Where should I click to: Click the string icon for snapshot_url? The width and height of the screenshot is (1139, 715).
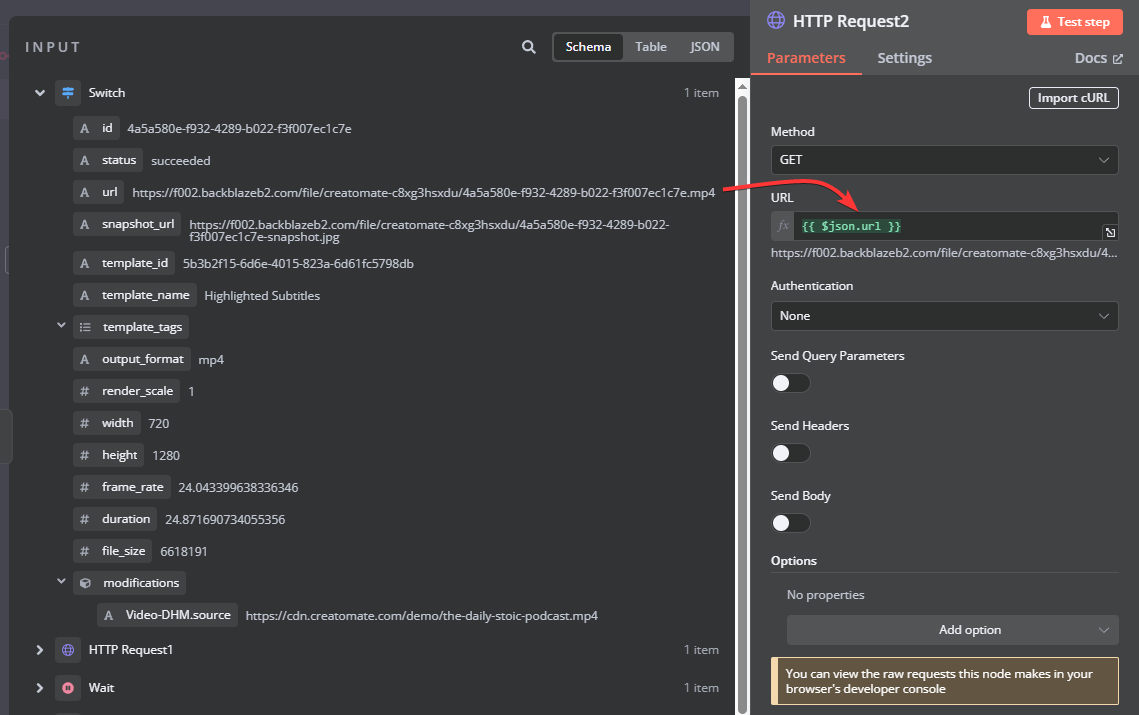(x=85, y=225)
